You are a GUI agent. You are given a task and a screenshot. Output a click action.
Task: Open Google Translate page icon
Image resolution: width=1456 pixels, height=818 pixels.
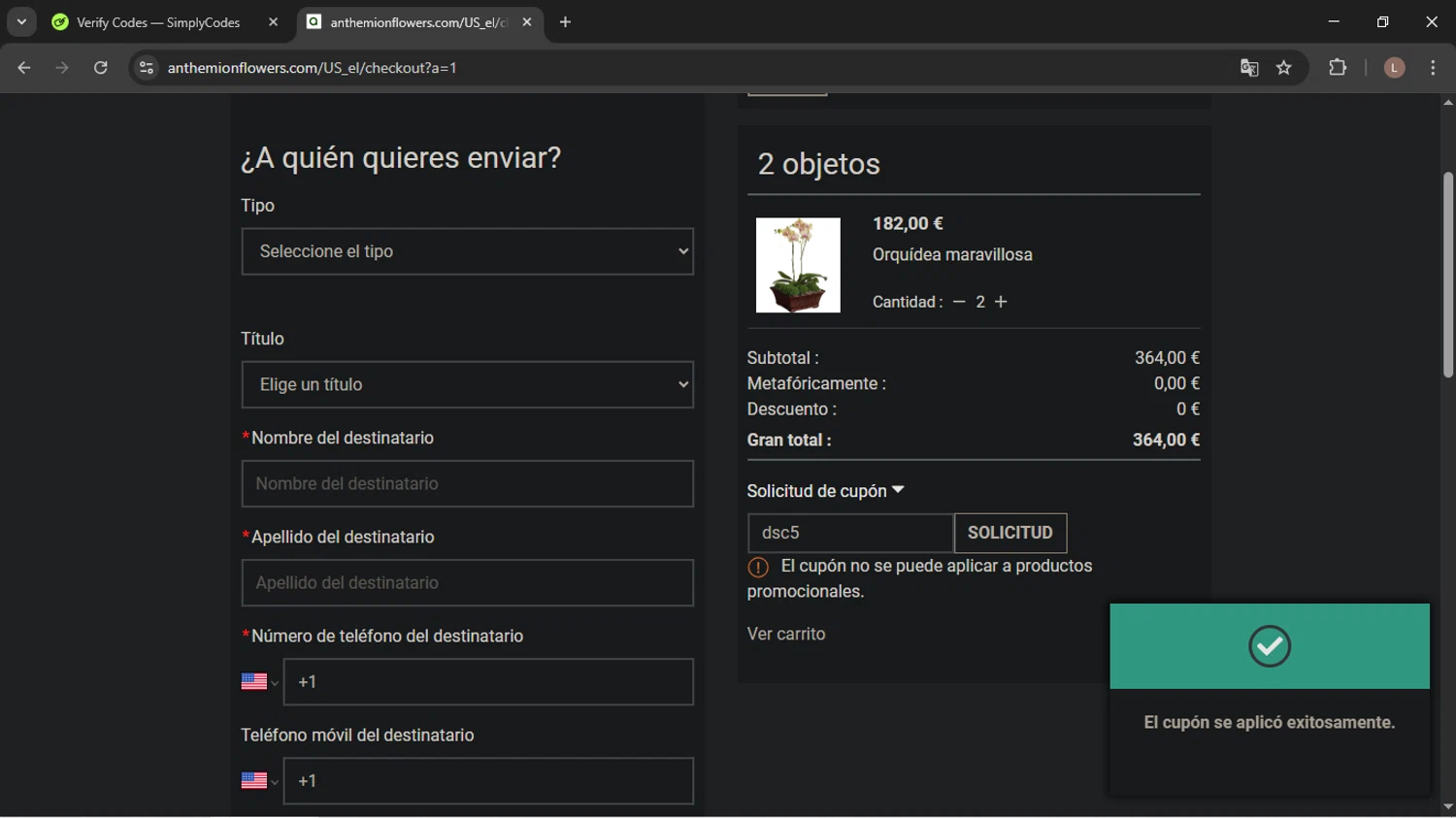tap(1249, 68)
